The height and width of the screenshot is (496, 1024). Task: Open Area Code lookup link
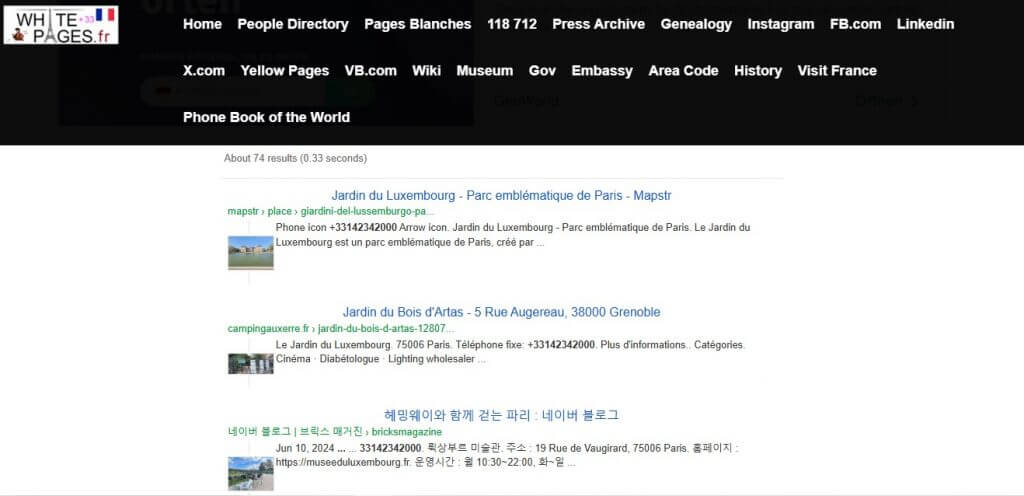pyautogui.click(x=683, y=71)
